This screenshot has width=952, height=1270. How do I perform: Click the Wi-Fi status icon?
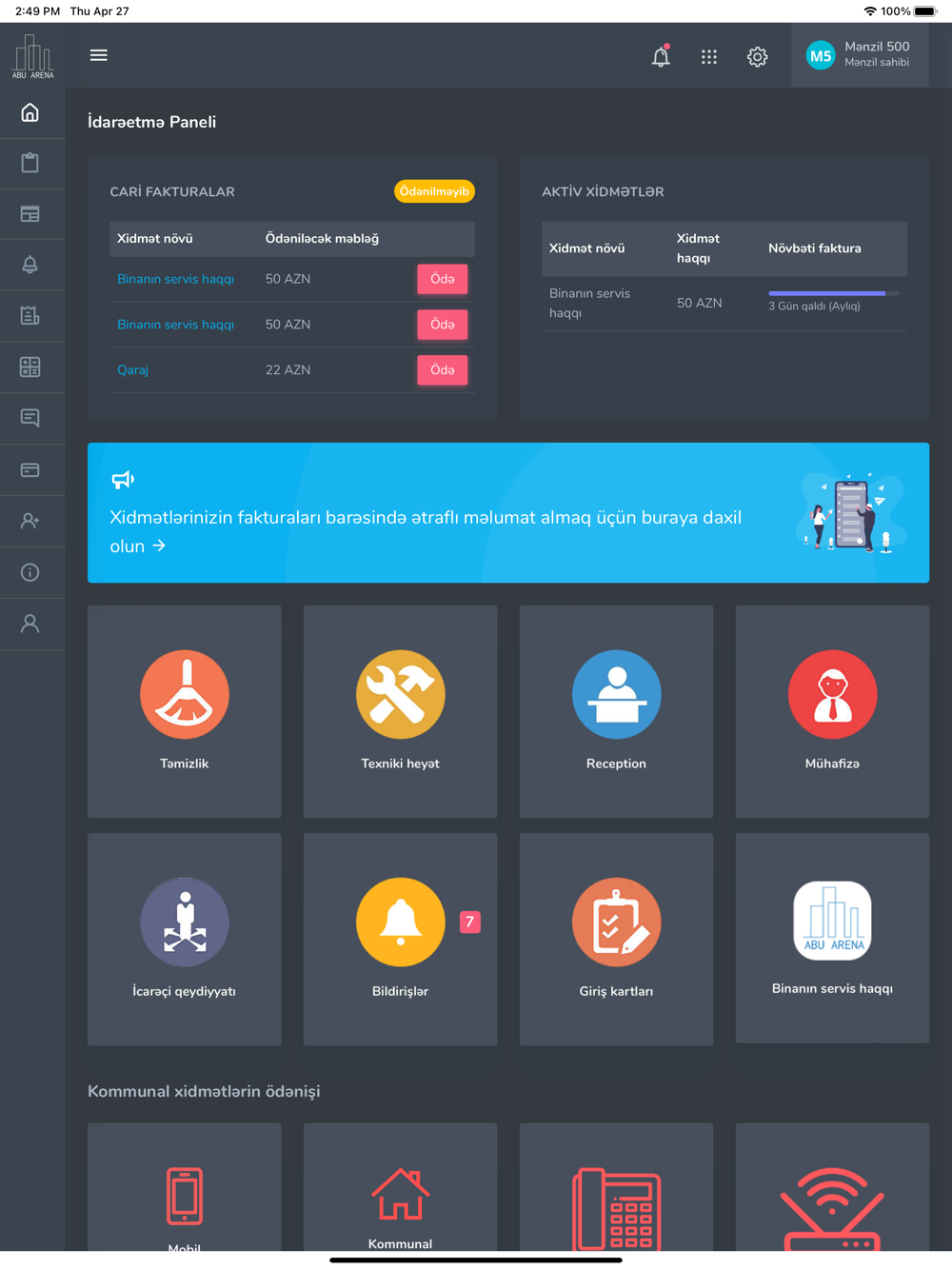point(870,11)
